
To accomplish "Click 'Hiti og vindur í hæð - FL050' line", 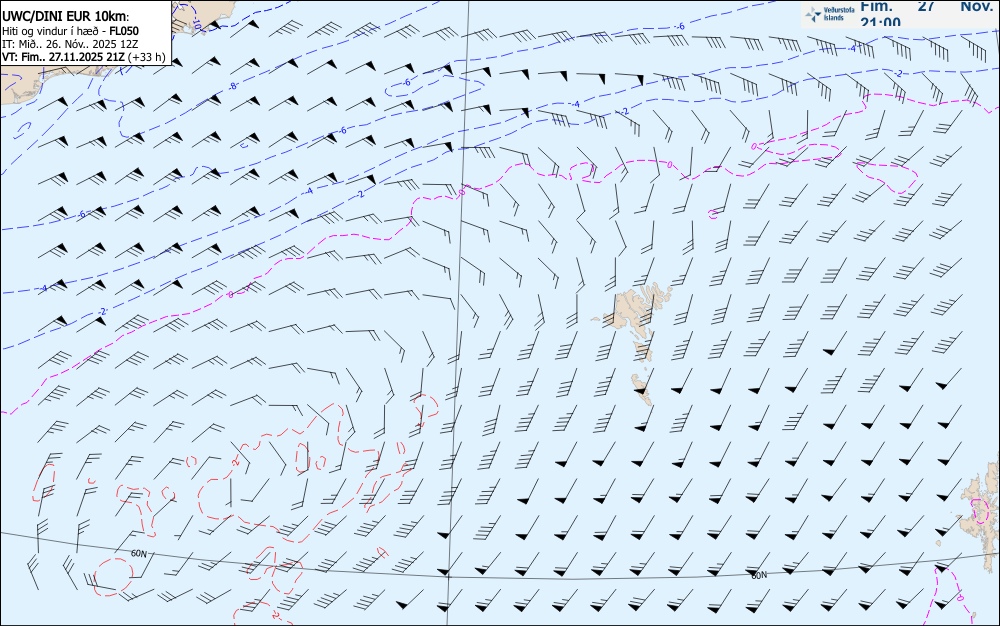I will (70, 31).
